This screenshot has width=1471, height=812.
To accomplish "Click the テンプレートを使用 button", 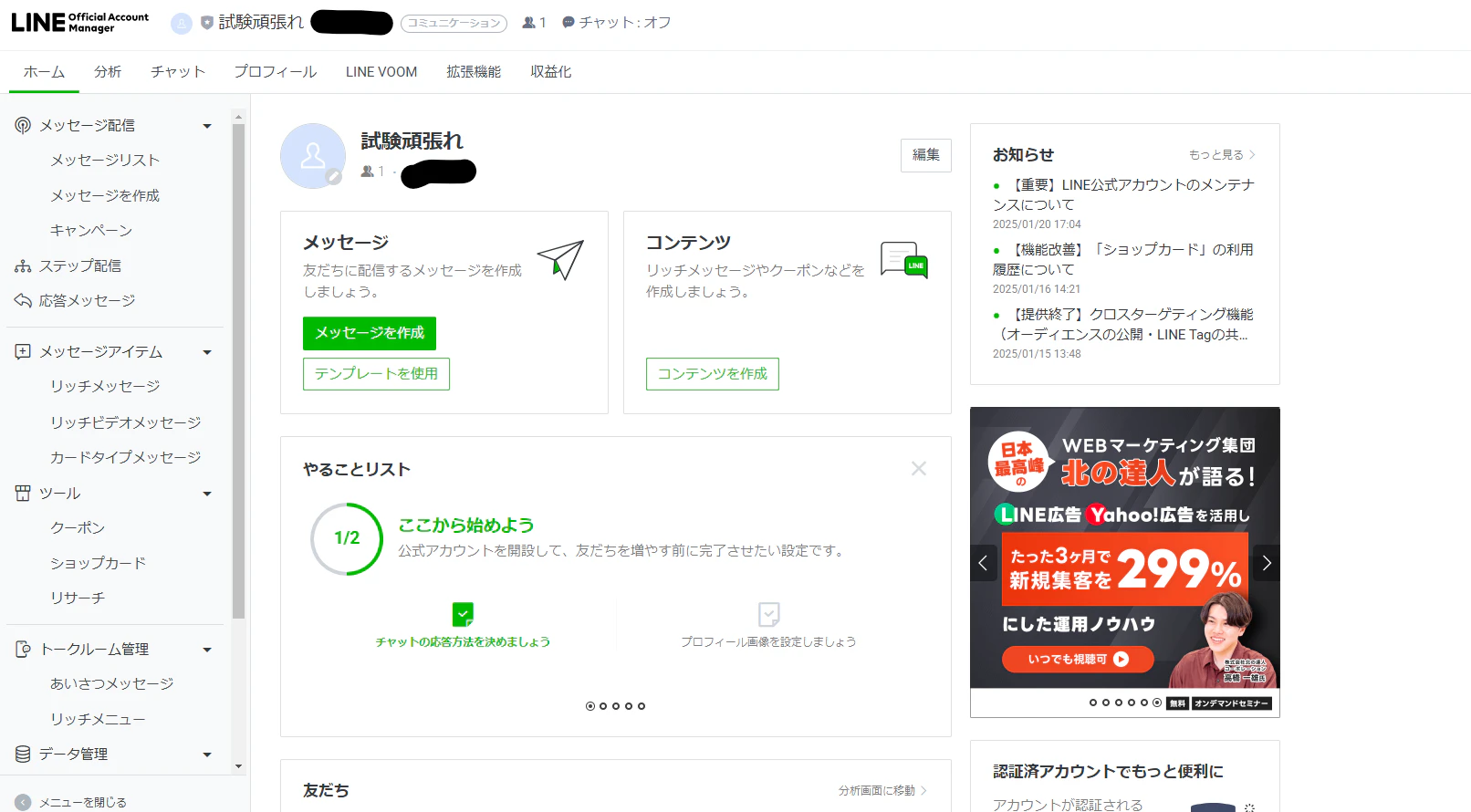I will (376, 374).
